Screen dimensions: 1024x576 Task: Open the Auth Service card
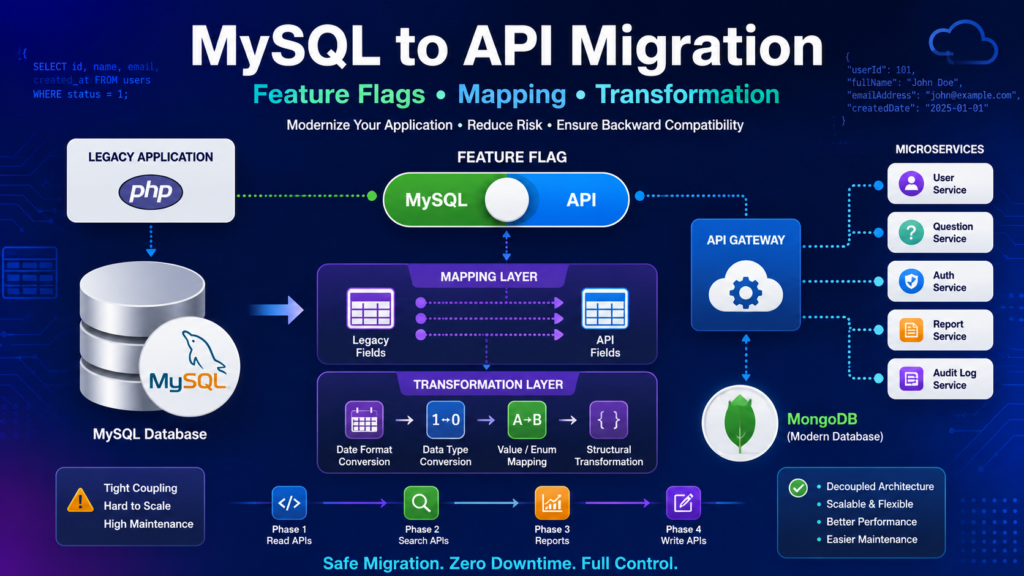pos(940,281)
